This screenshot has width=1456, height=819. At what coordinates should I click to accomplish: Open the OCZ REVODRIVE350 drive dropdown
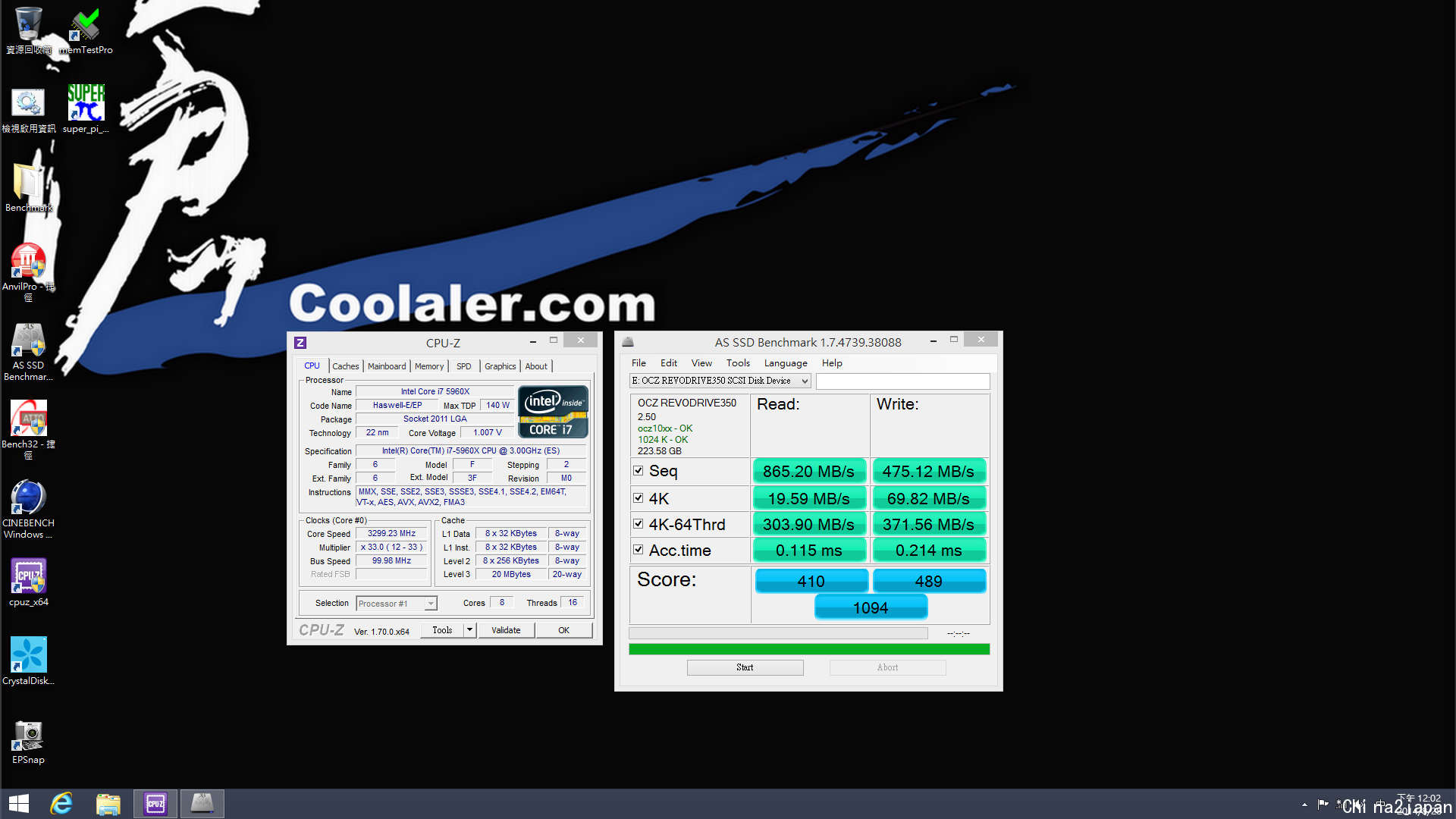(x=720, y=381)
